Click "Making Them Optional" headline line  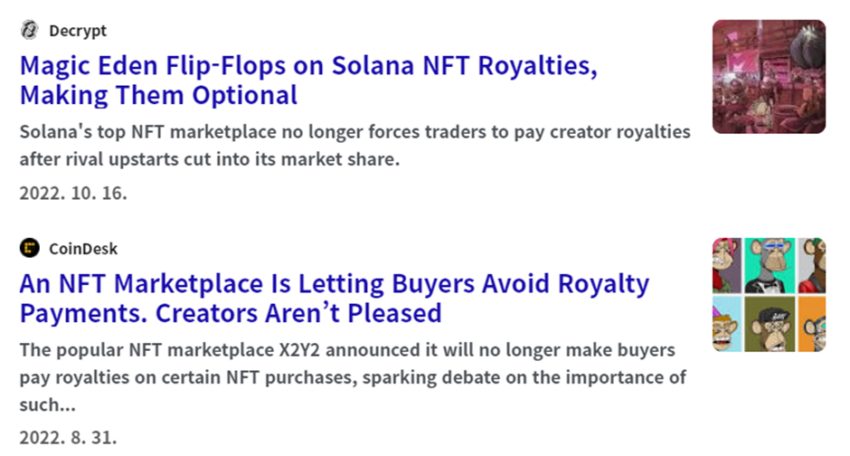[158, 95]
